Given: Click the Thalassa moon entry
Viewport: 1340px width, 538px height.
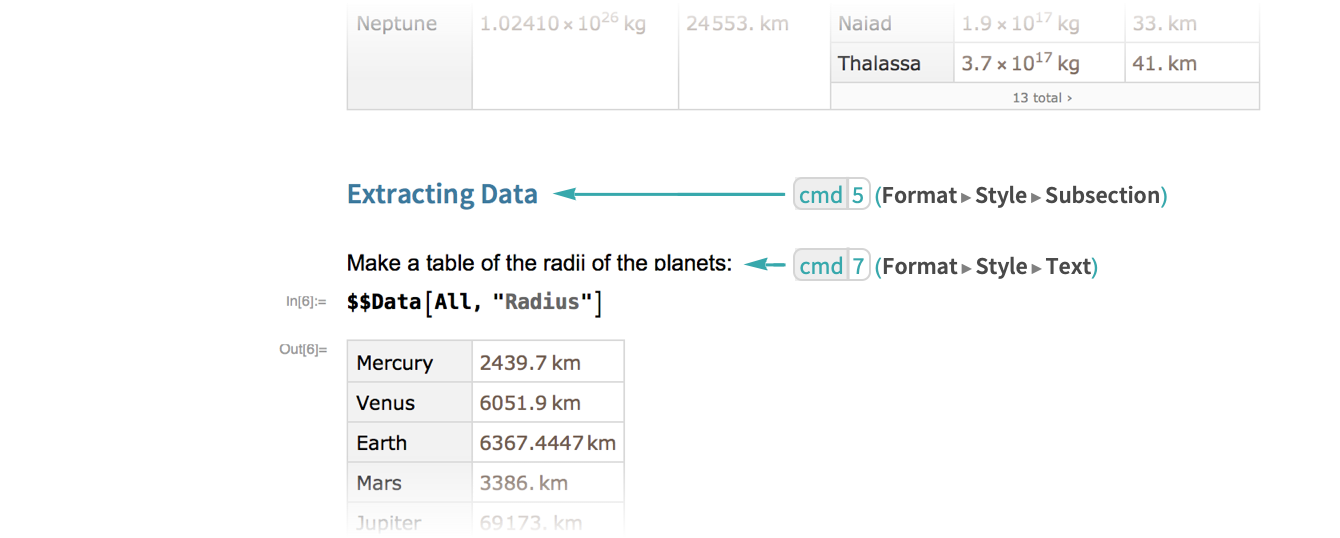Looking at the screenshot, I should click(x=879, y=64).
